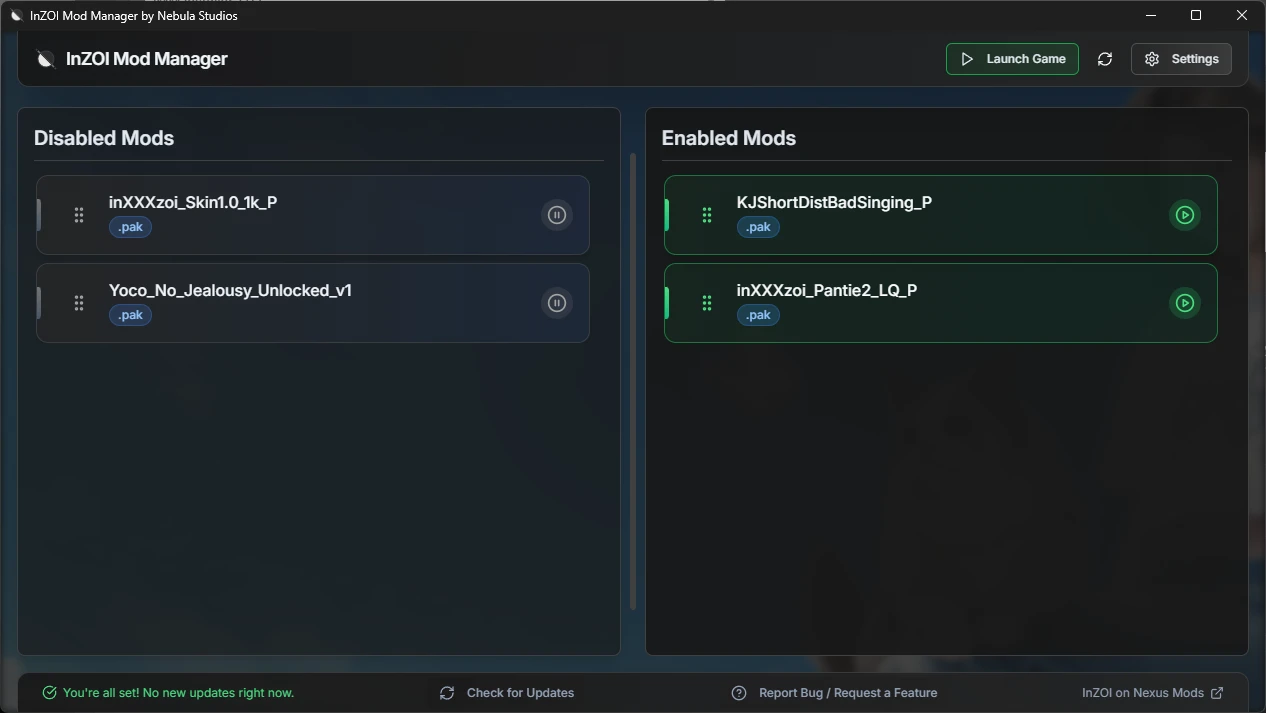1266x713 pixels.
Task: Select the Yoco_No_Jealousy_Unlocked_v1 mod name
Action: tap(230, 290)
